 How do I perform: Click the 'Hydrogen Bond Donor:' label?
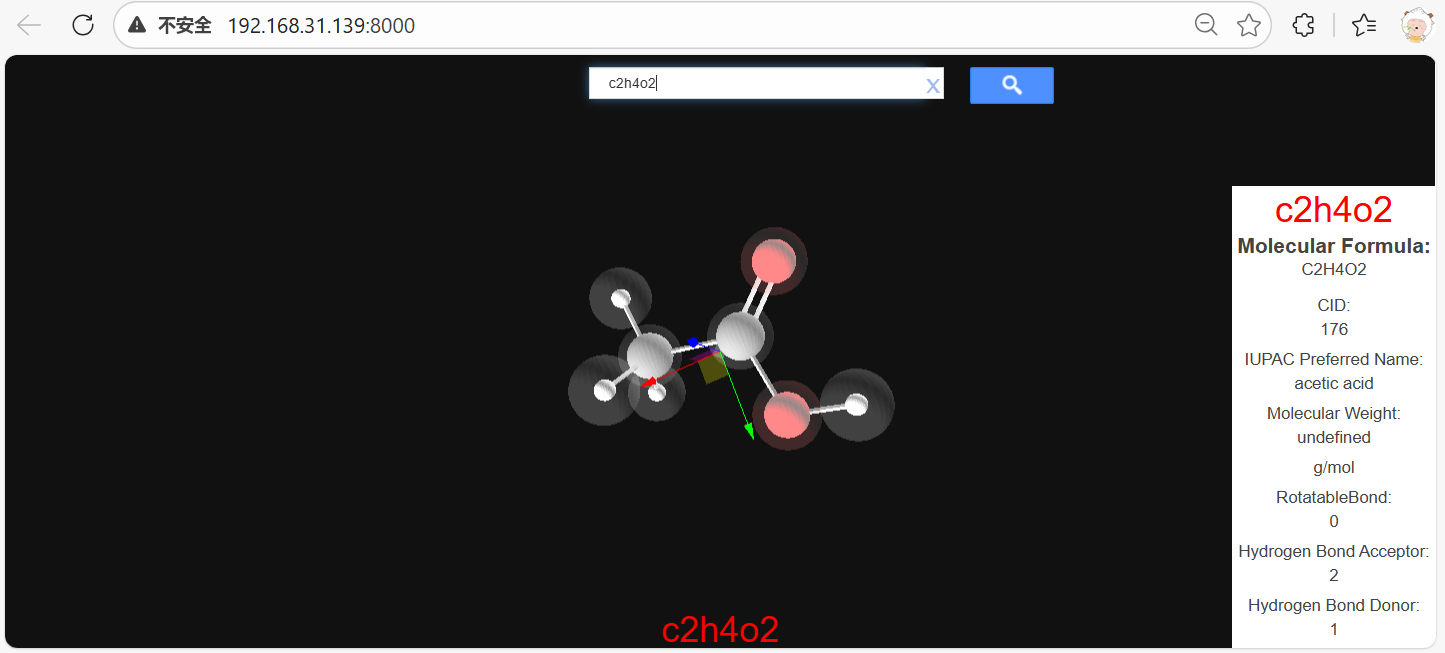[x=1334, y=605]
